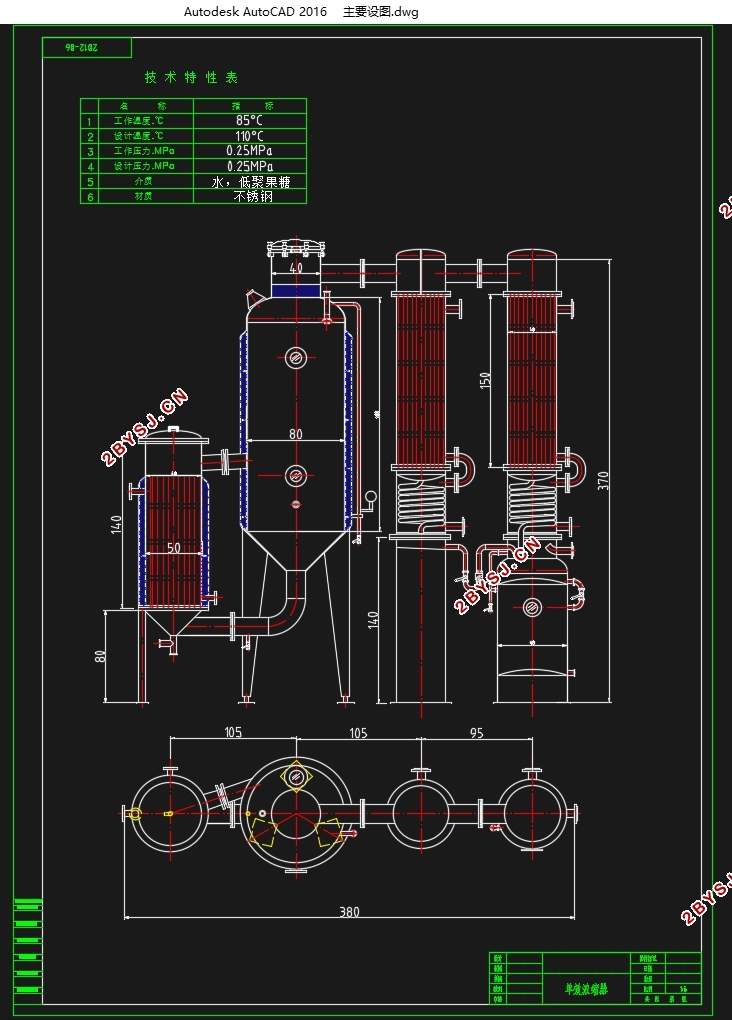Select the 50 dimension on the left heater
732x1020 pixels.
point(174,548)
